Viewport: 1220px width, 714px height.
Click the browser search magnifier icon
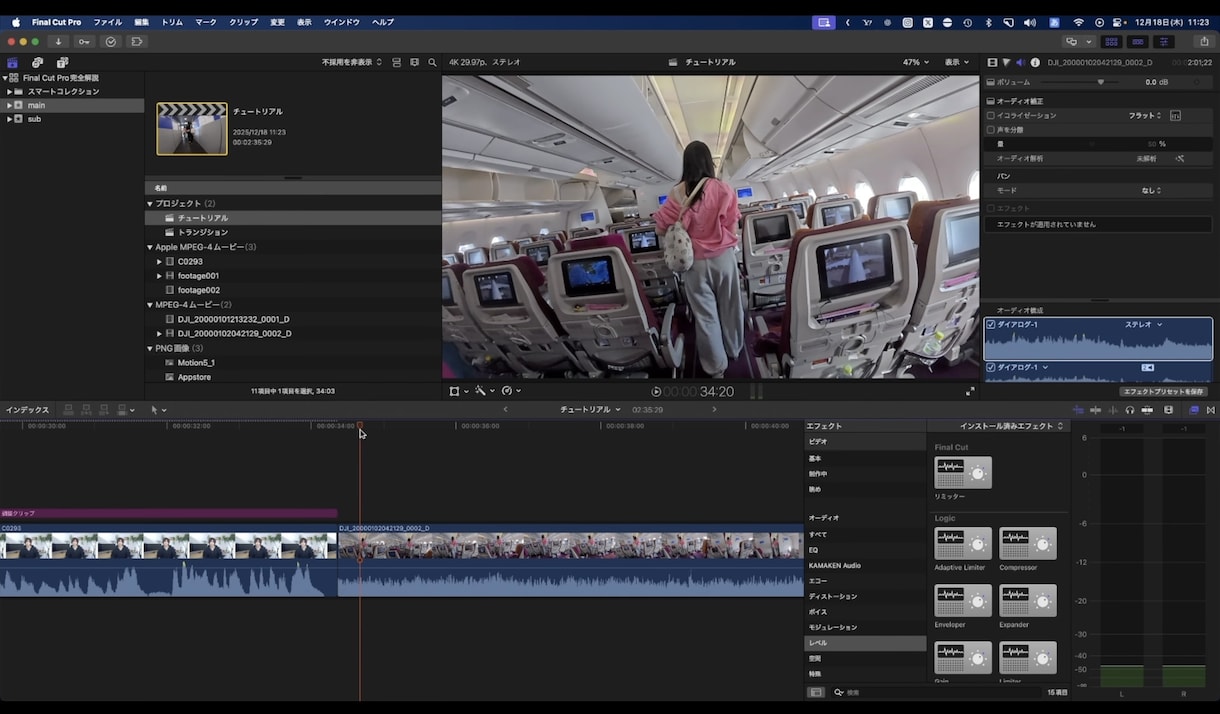(x=432, y=62)
